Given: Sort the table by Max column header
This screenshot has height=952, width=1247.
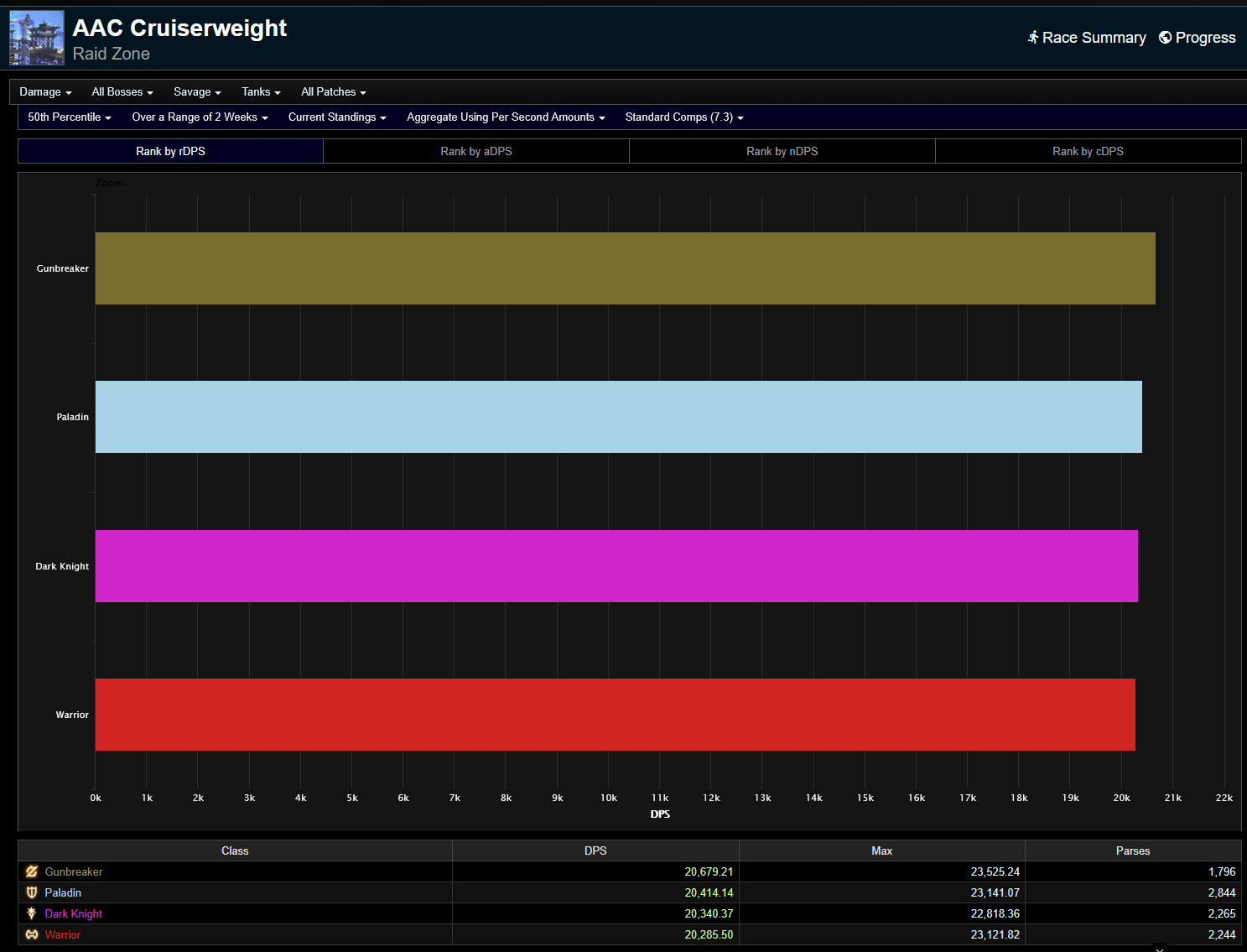Looking at the screenshot, I should coord(882,851).
